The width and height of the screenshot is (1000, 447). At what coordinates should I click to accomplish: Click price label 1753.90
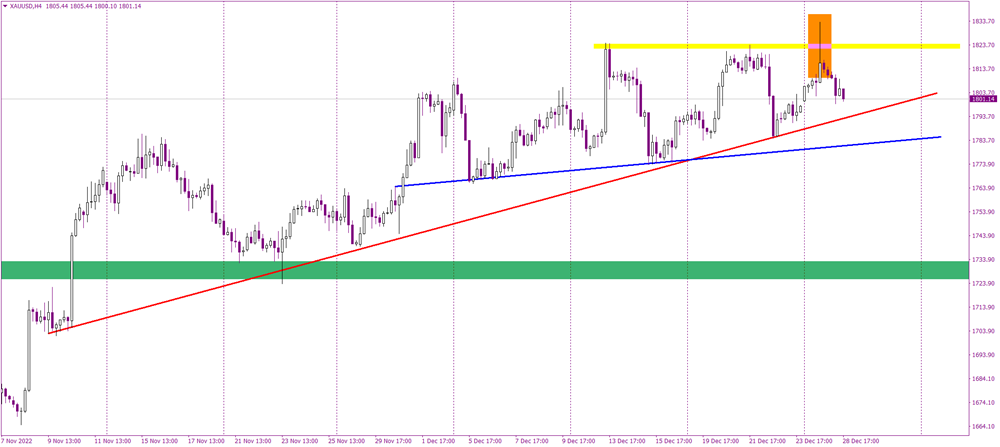982,212
